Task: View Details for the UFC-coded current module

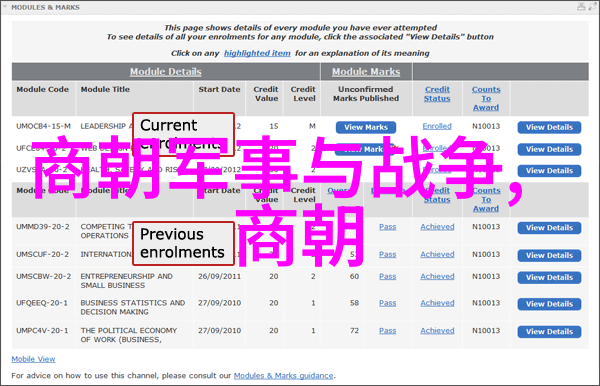Action: 549,149
